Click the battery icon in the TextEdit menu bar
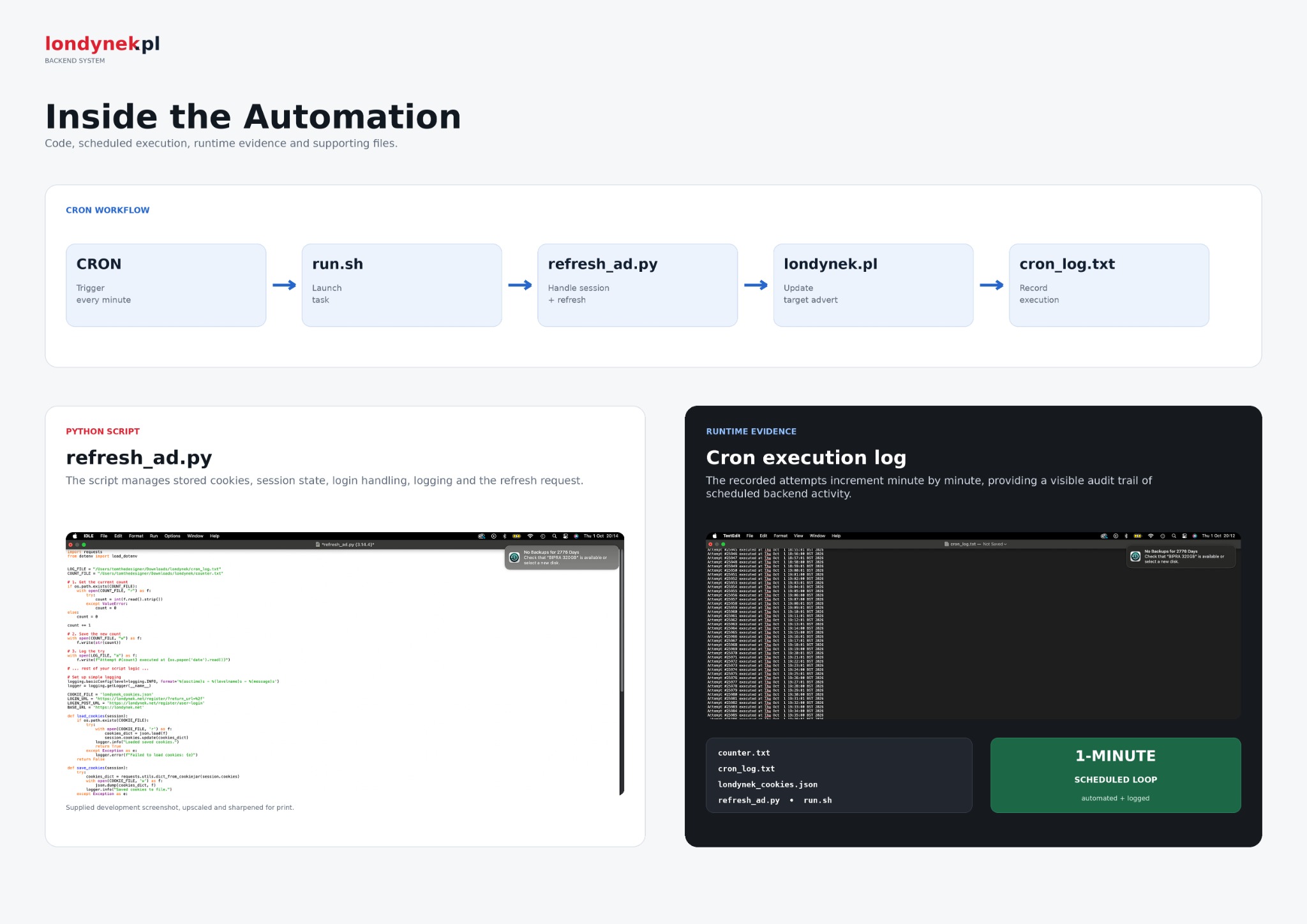The width and height of the screenshot is (1307, 924). coord(1137,536)
